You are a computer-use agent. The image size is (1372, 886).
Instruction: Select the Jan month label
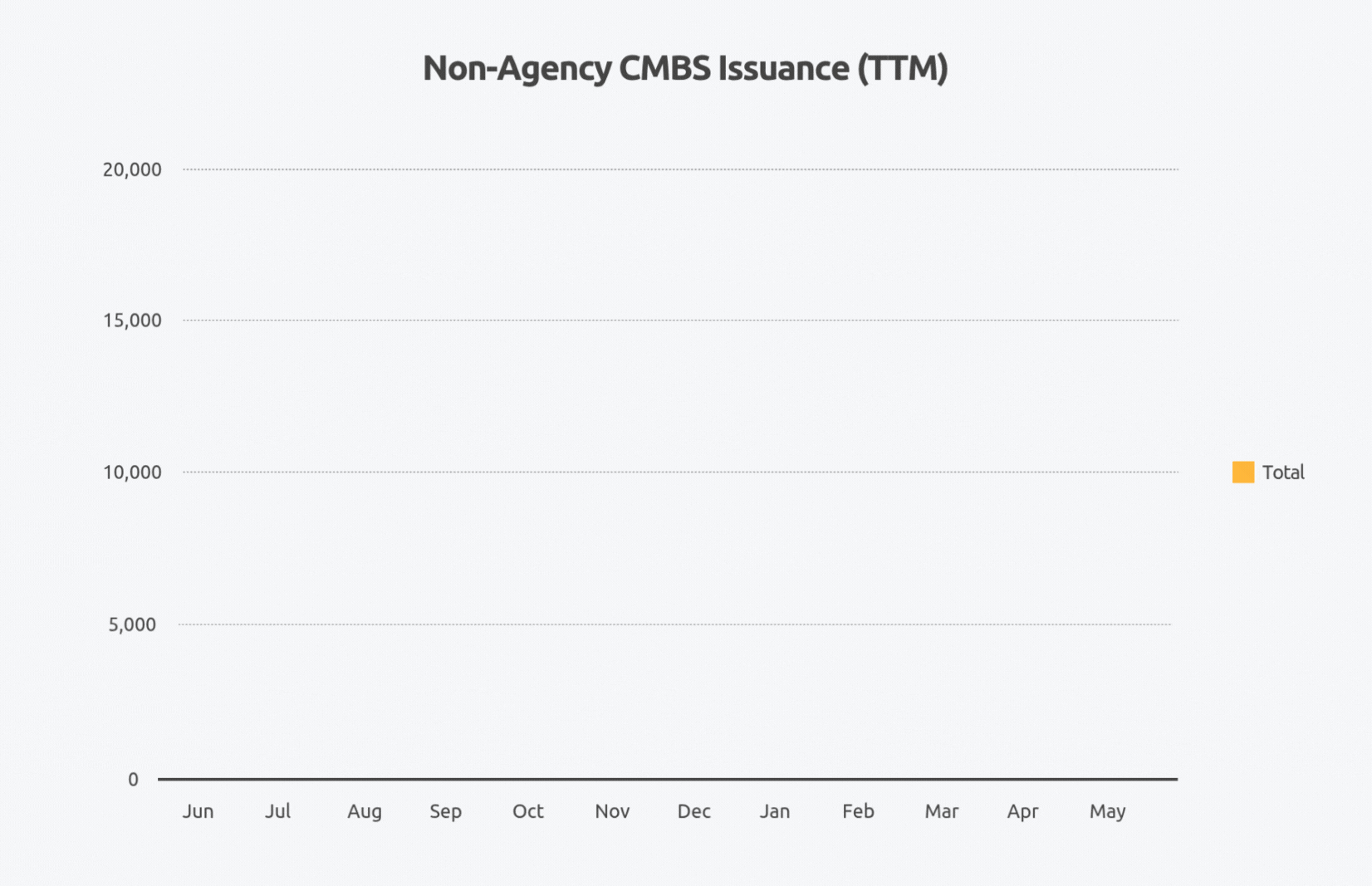pyautogui.click(x=775, y=811)
